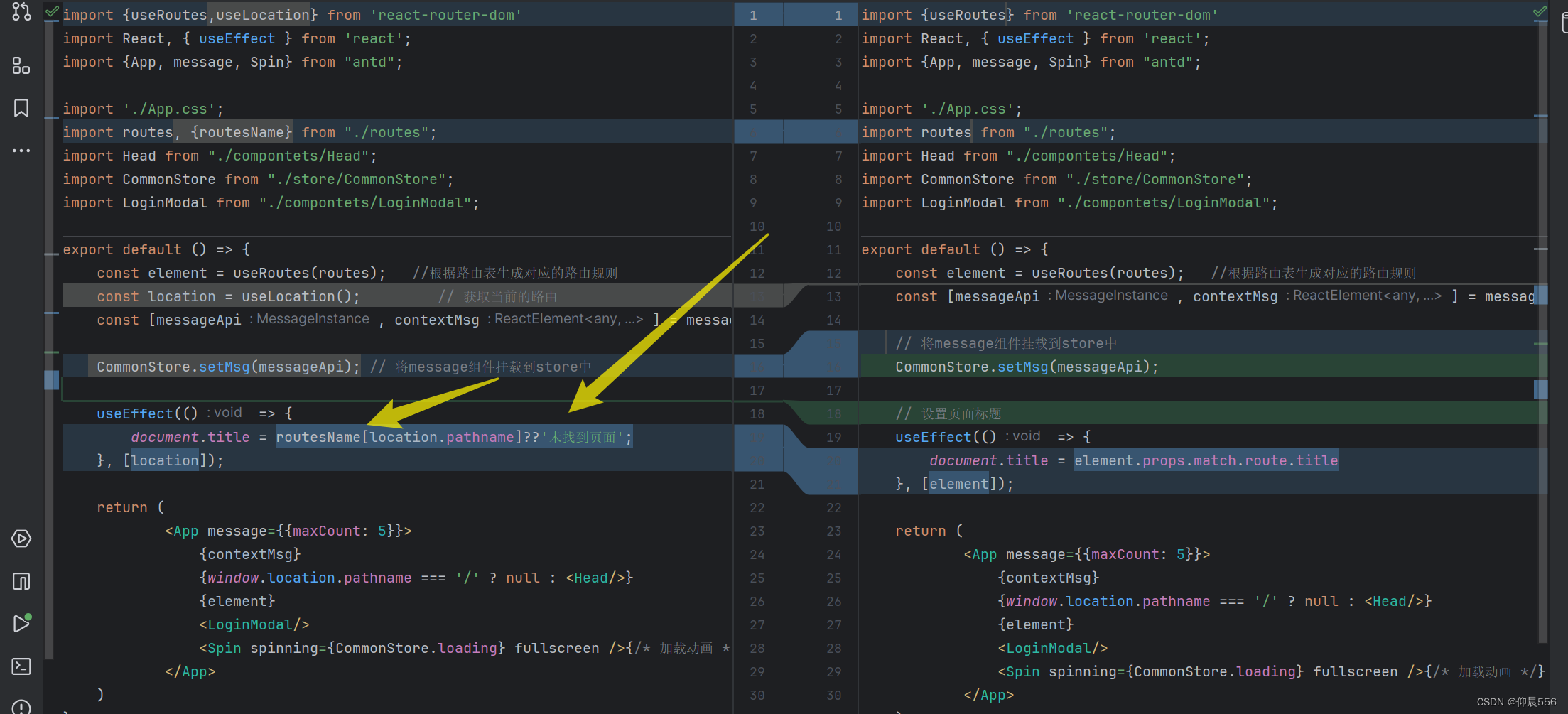1568x714 pixels.
Task: Click 'import Head from' line in left pane
Action: coord(220,156)
